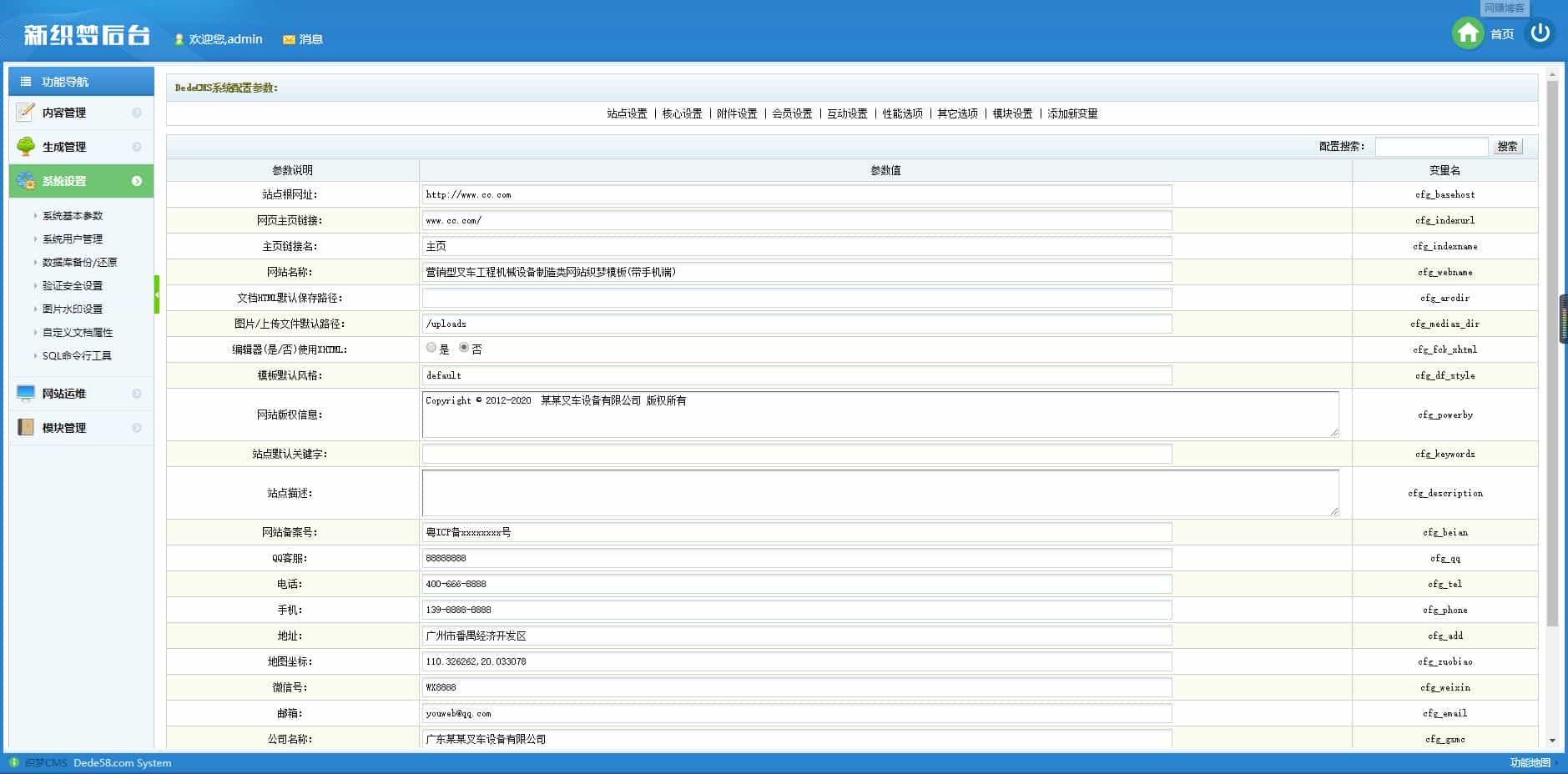1568x774 pixels.
Task: Click the 首页 link
Action: point(1502,34)
